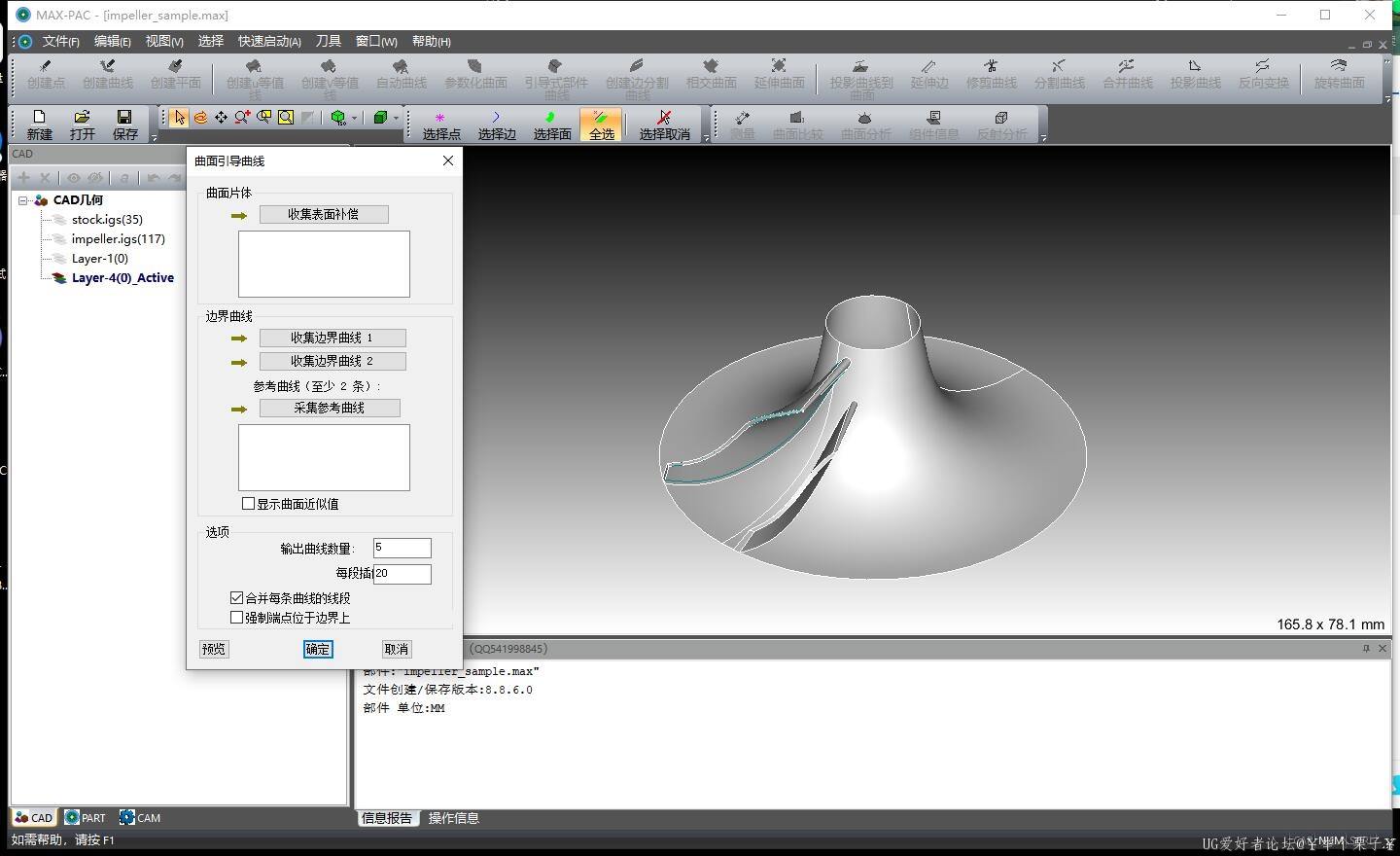Click the 分割曲线 (split curve) tool
The width and height of the screenshot is (1400, 856).
pyautogui.click(x=1059, y=75)
